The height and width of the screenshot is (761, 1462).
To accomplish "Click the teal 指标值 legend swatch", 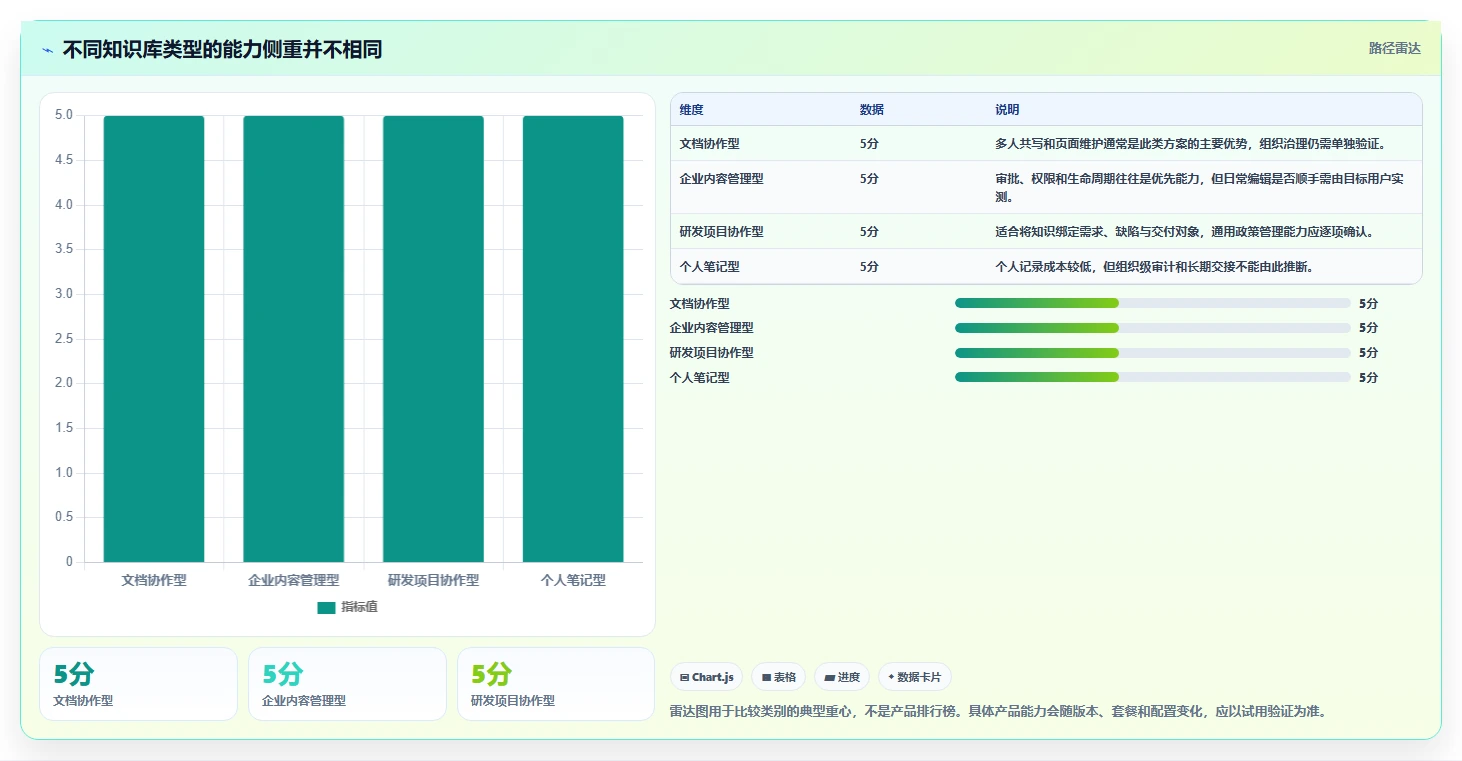I will pos(326,608).
